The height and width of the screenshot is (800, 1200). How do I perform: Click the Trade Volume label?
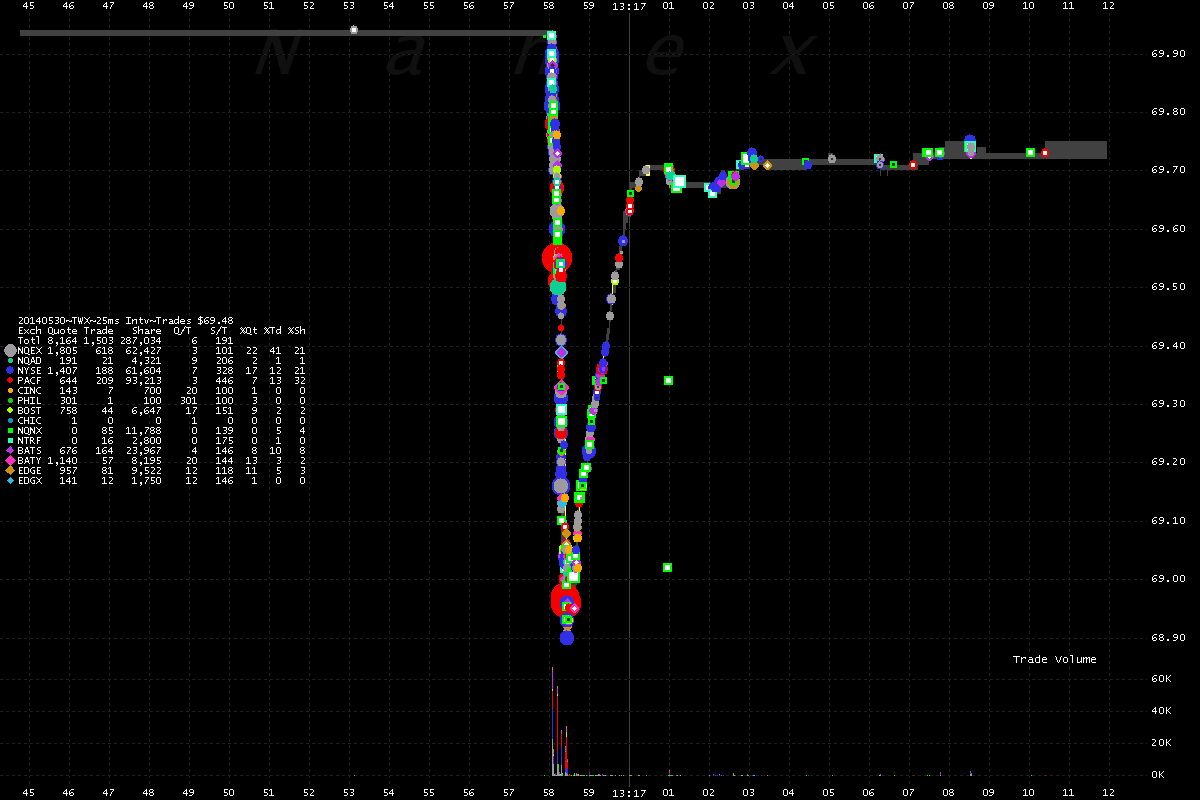tap(1054, 659)
